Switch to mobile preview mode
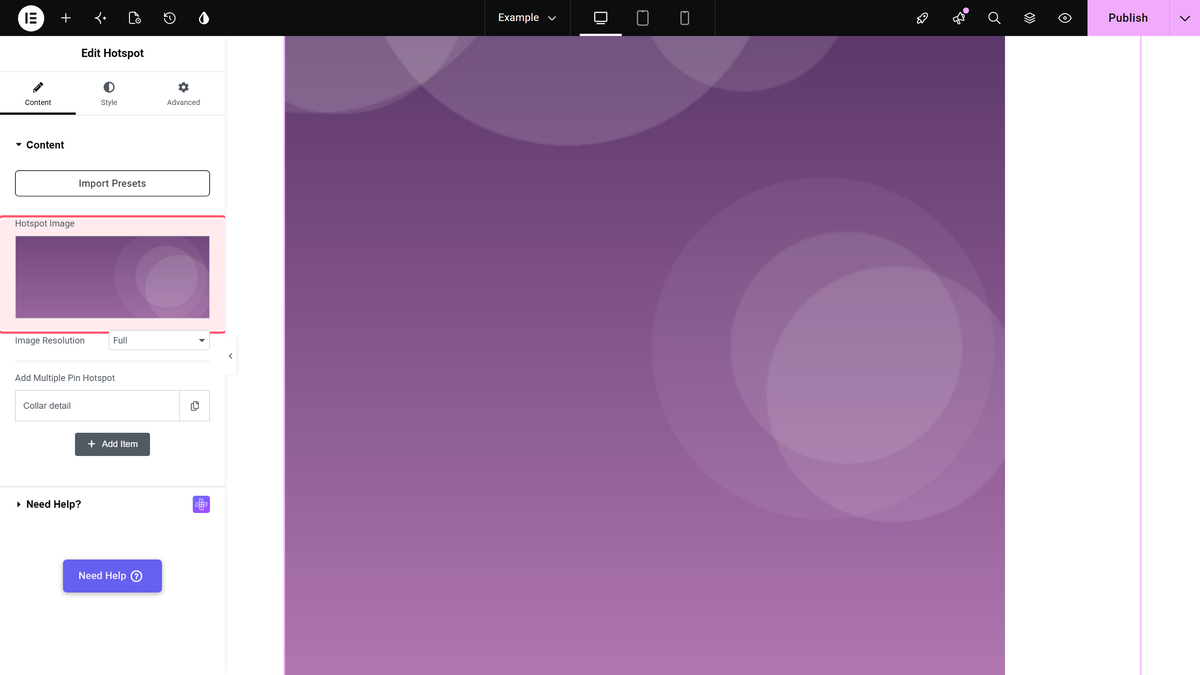 (685, 18)
